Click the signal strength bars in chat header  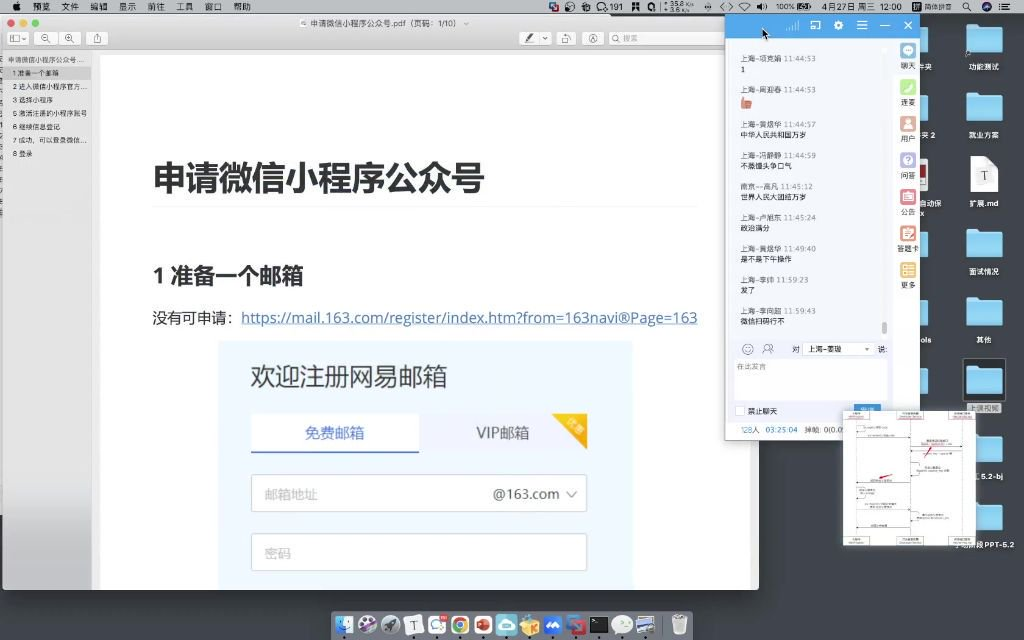(792, 25)
